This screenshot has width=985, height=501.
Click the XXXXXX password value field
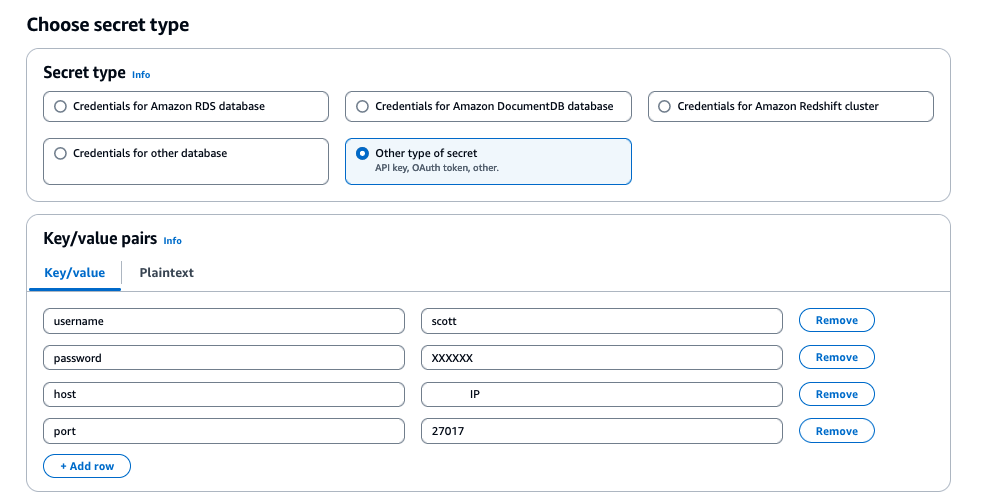pyautogui.click(x=601, y=358)
